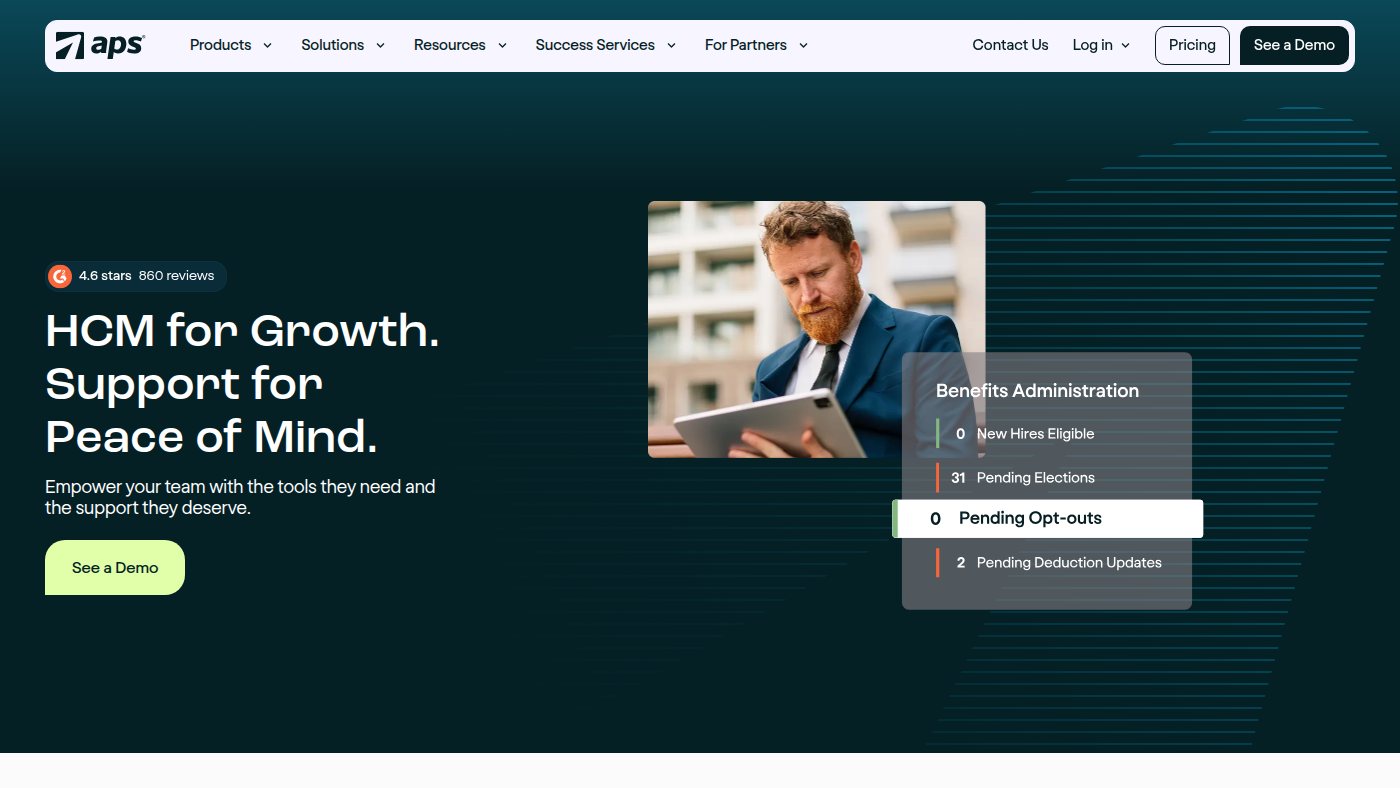Expand the Resources dropdown chevron
The height and width of the screenshot is (788, 1400).
click(x=502, y=45)
